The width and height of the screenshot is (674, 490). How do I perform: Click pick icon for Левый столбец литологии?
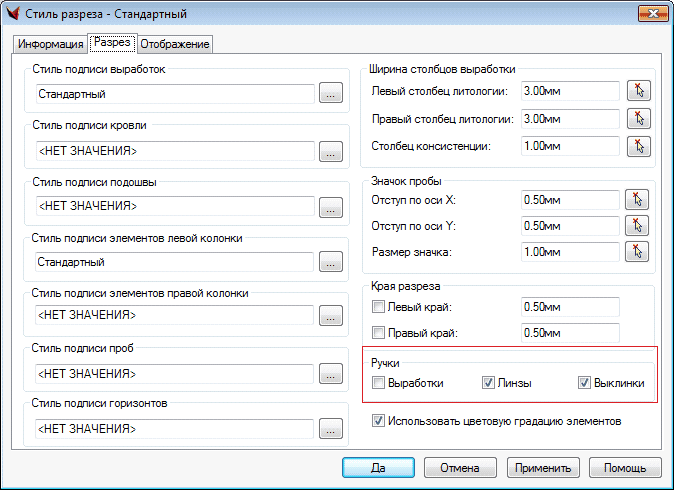(x=637, y=91)
